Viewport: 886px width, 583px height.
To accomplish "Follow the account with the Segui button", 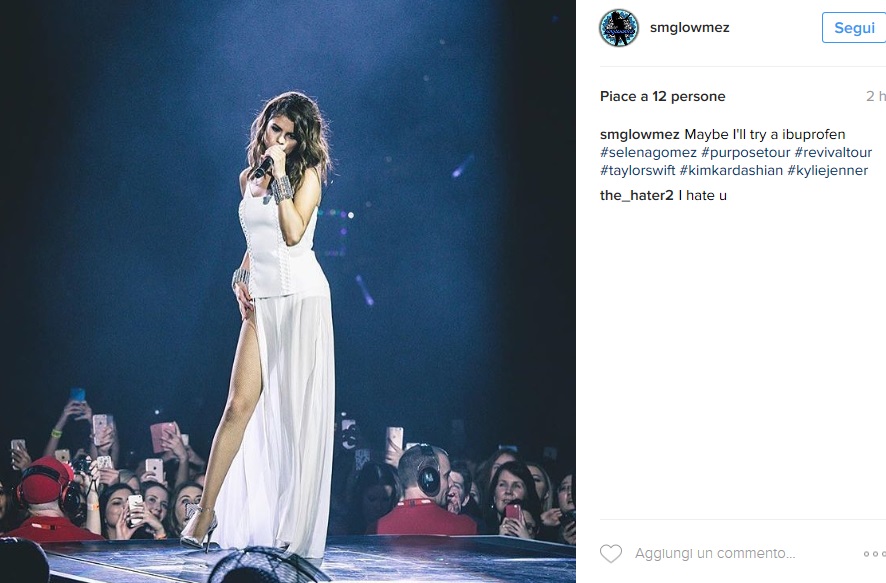I will (854, 28).
